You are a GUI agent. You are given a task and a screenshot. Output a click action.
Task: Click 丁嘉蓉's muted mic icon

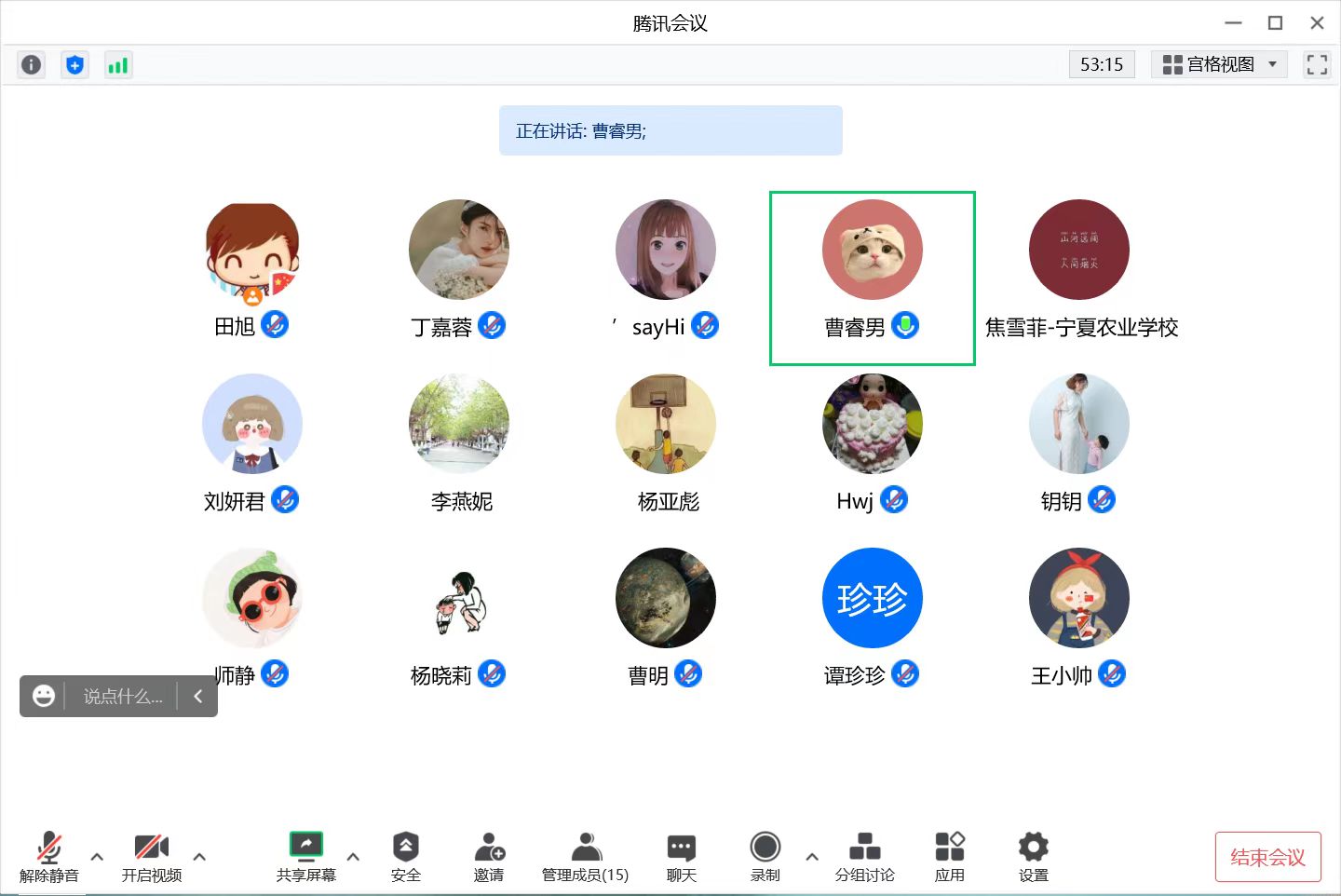pyautogui.click(x=492, y=325)
